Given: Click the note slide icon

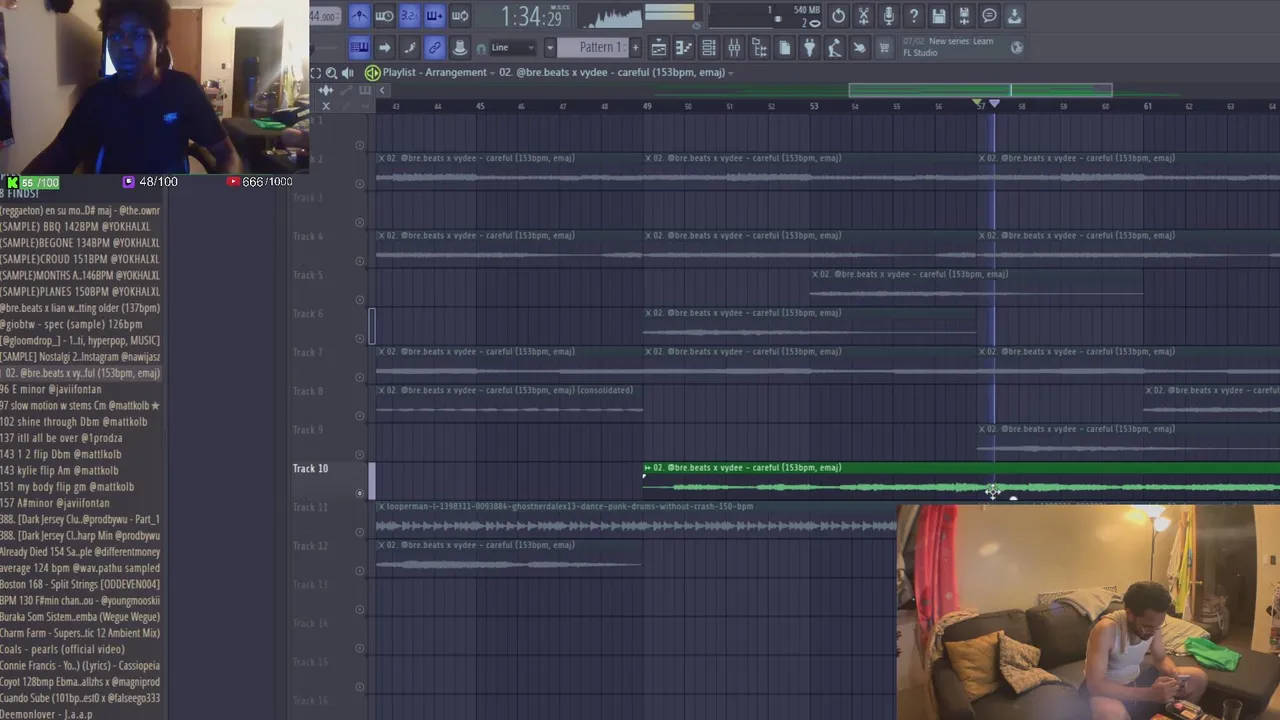Looking at the screenshot, I should [409, 47].
